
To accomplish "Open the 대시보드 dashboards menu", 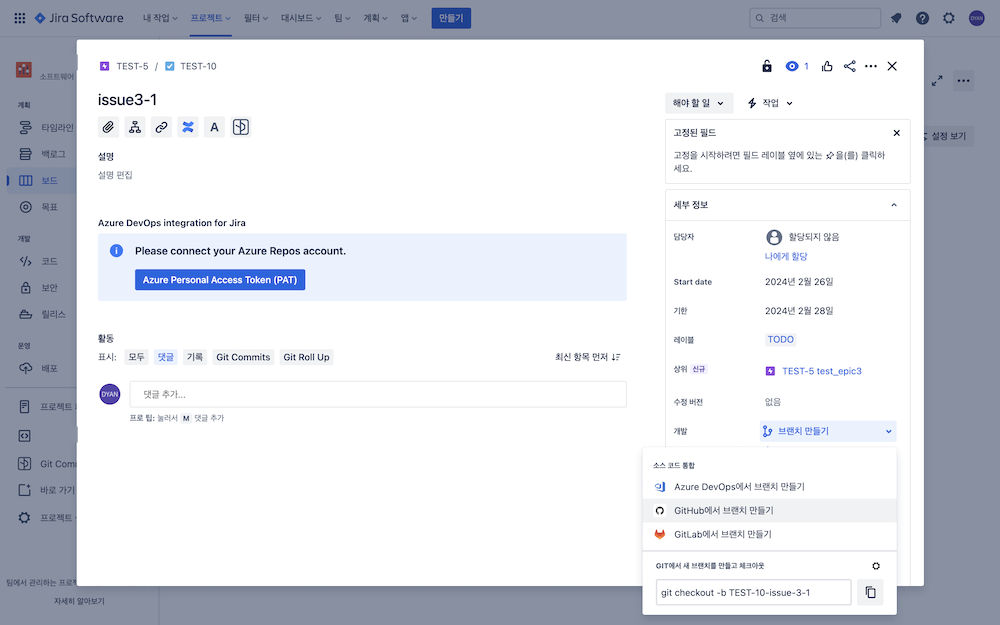I will [301, 18].
